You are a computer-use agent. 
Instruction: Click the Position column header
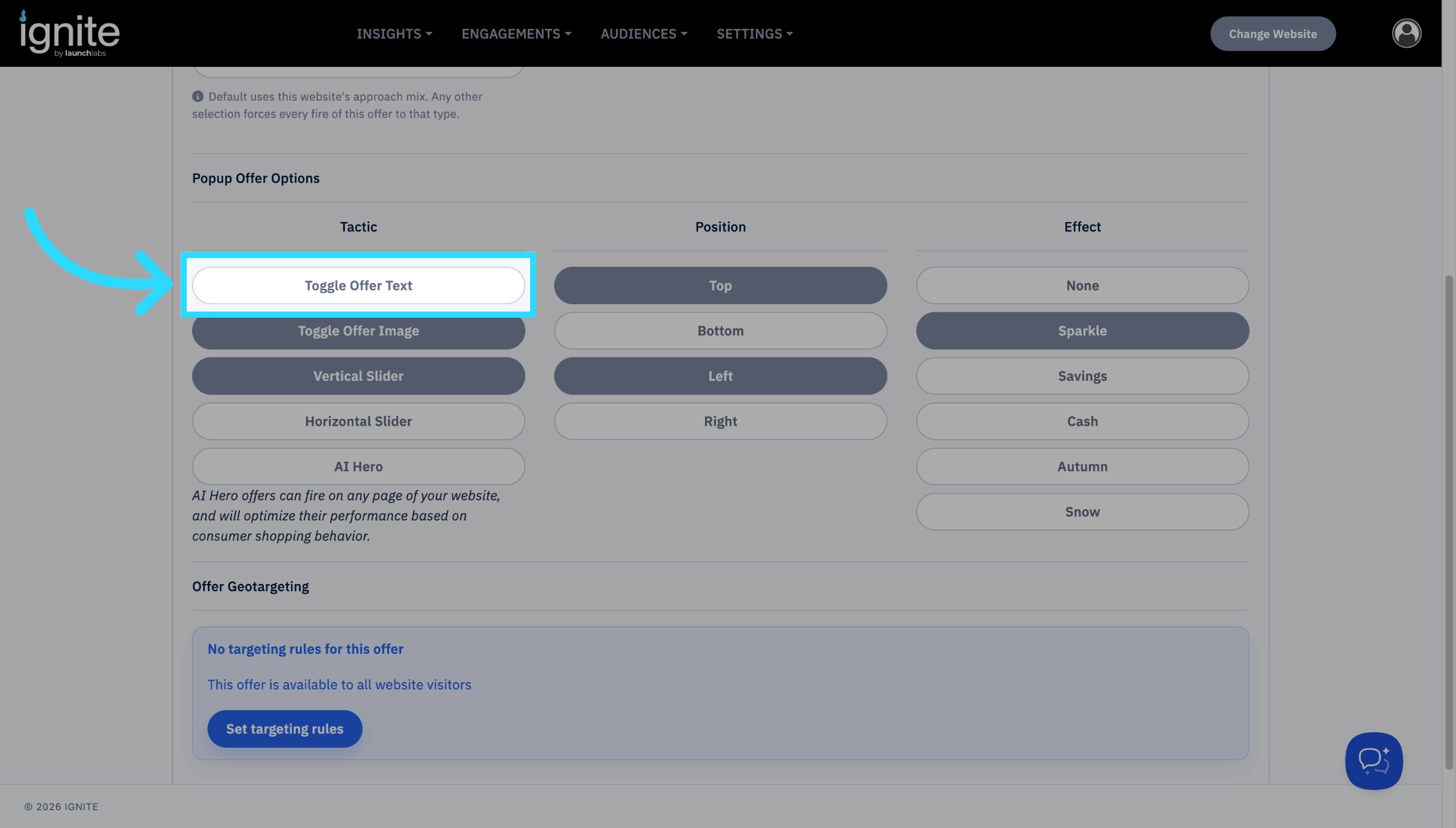coord(720,226)
